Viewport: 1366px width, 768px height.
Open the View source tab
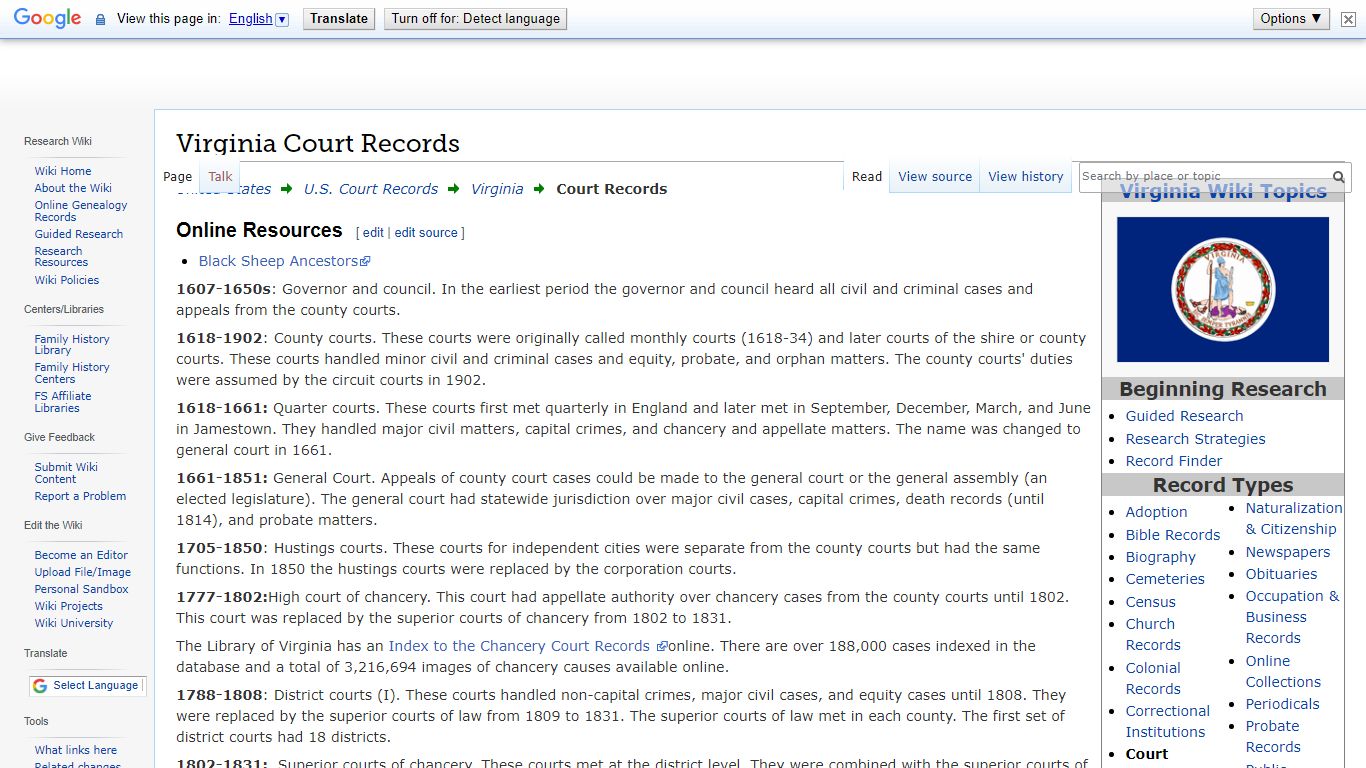click(x=935, y=176)
